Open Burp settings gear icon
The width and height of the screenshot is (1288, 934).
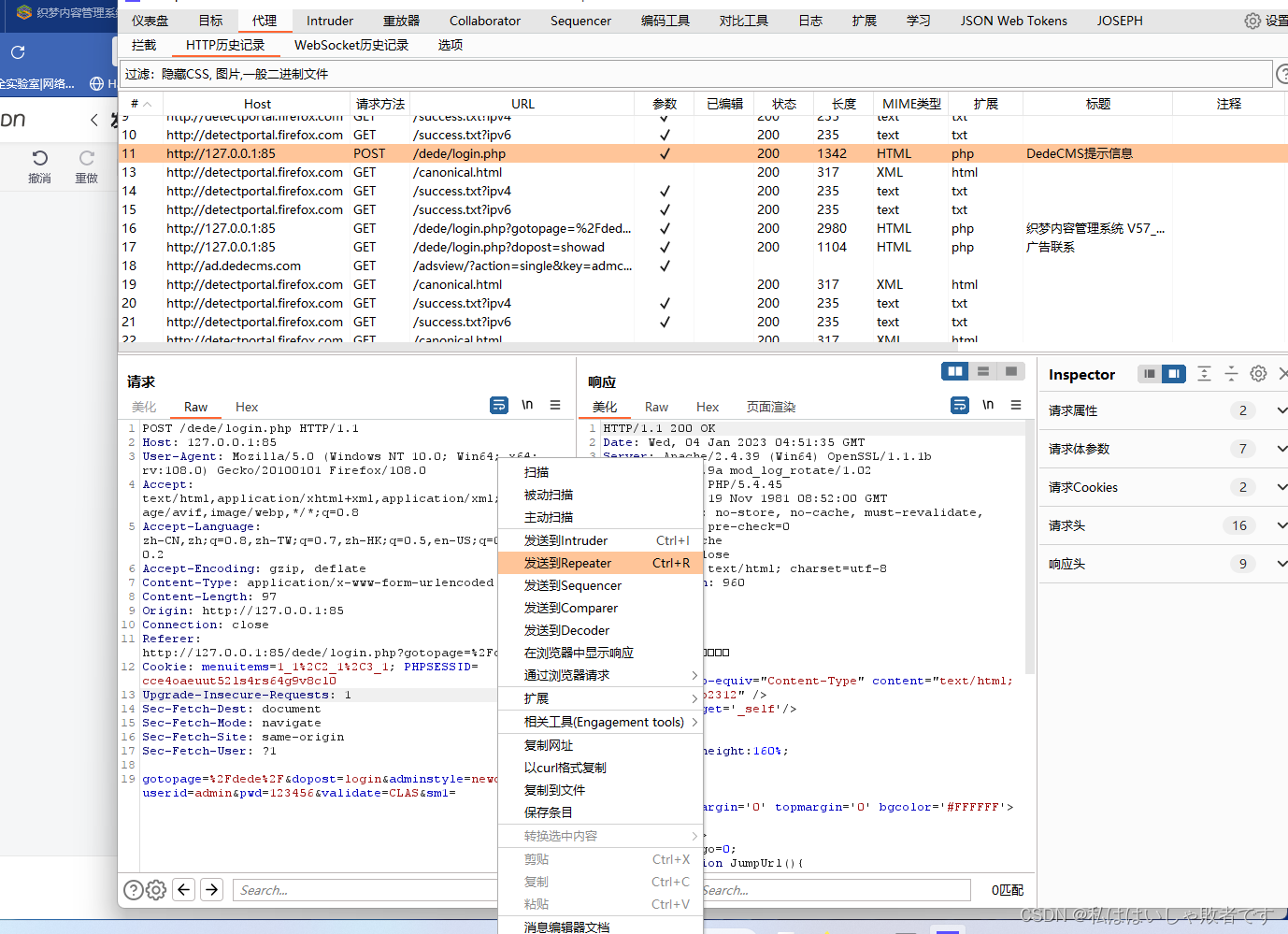[x=1252, y=21]
